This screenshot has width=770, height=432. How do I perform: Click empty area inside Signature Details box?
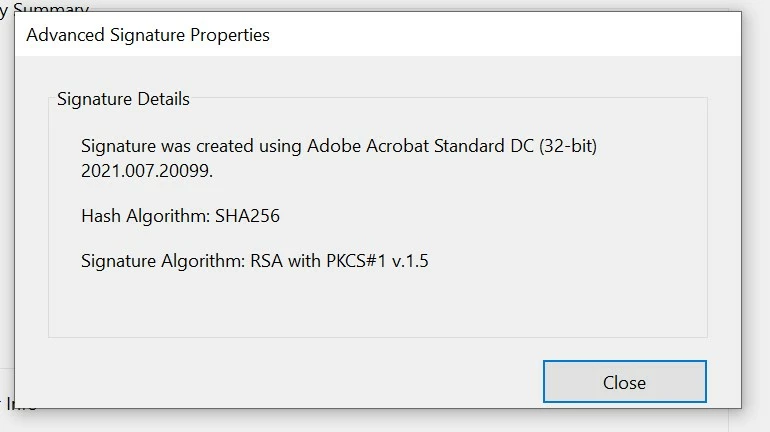378,304
